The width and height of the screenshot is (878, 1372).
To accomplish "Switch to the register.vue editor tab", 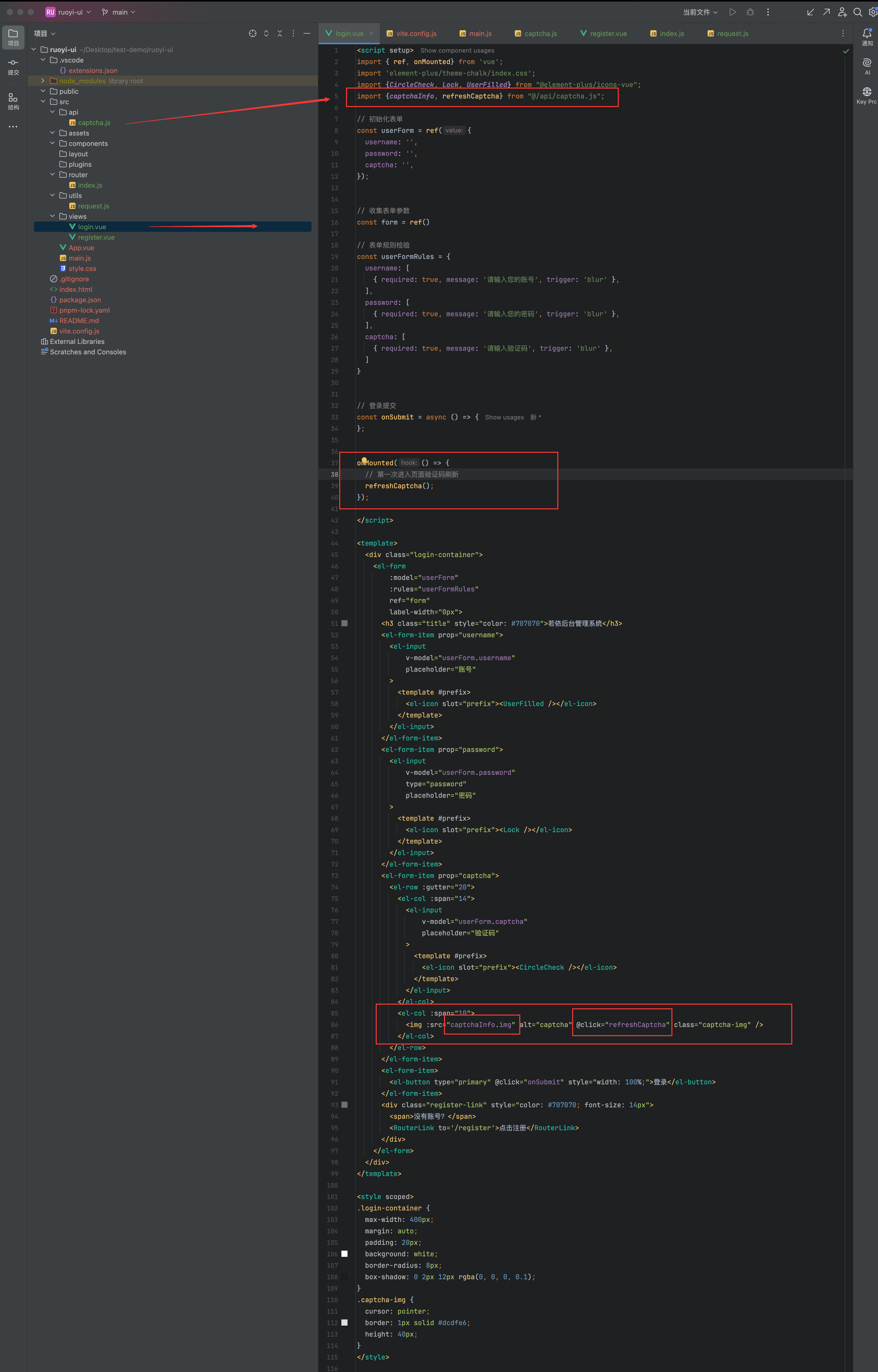I will tap(603, 34).
